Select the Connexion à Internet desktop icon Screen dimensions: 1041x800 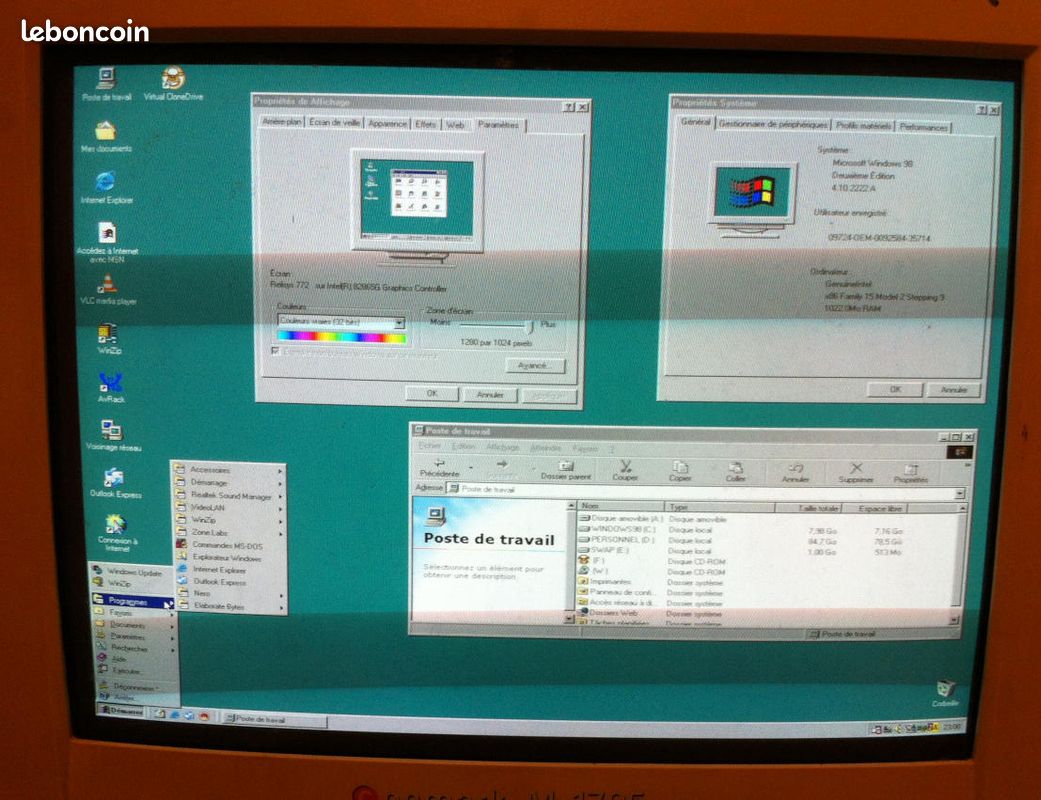click(117, 532)
